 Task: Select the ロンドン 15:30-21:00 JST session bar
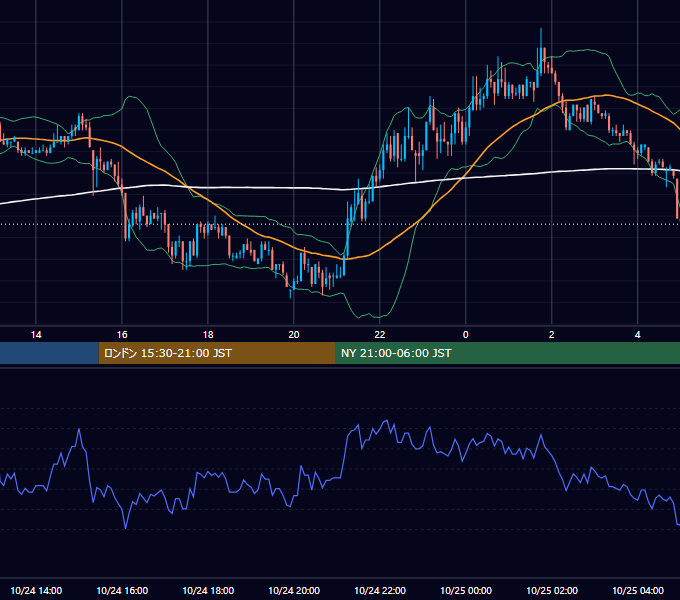[217, 353]
